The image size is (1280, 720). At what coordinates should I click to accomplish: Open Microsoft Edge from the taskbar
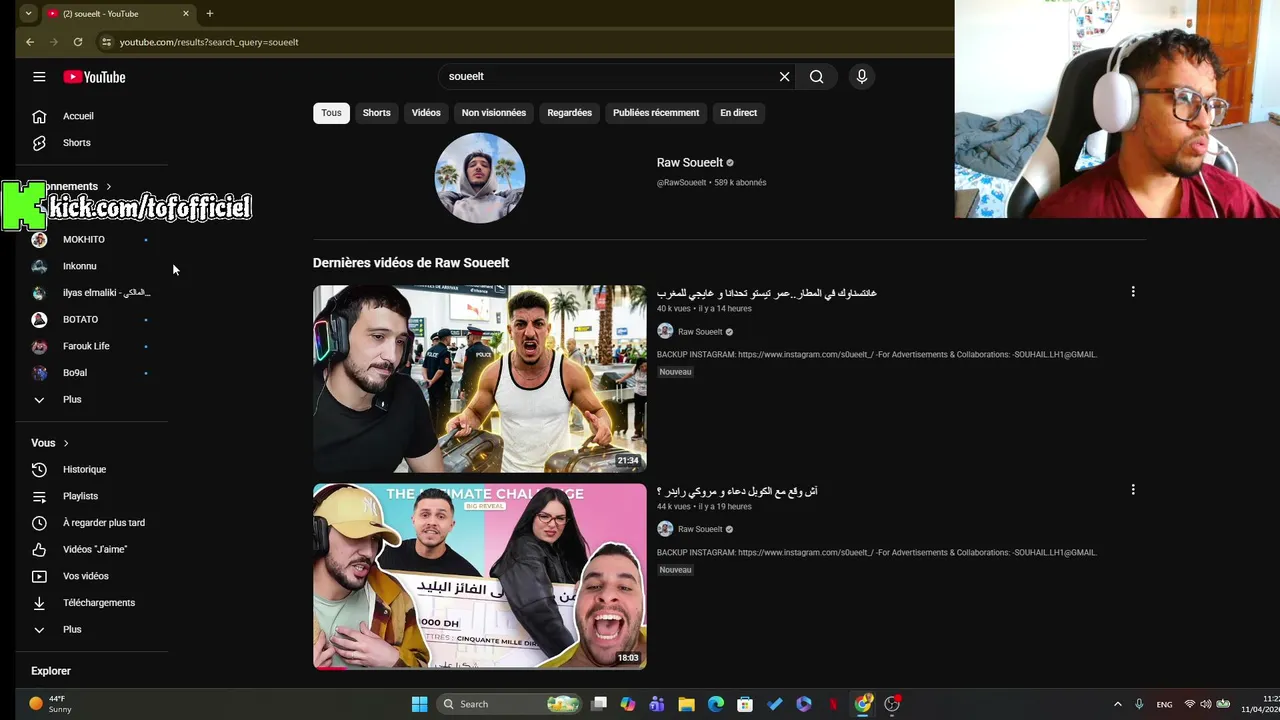(716, 704)
